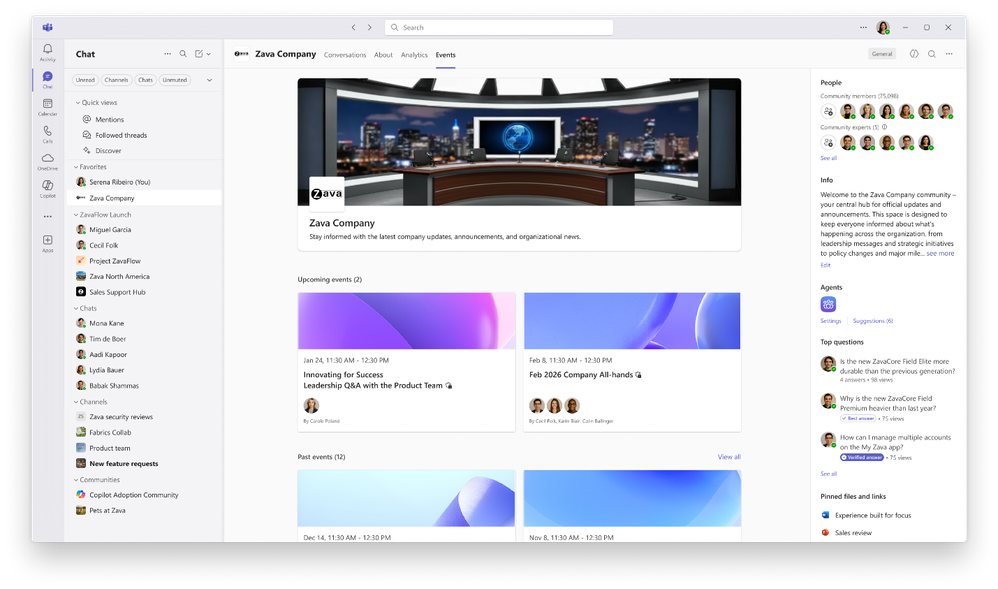
Task: Start a new chat with compose icon
Action: coord(199,54)
